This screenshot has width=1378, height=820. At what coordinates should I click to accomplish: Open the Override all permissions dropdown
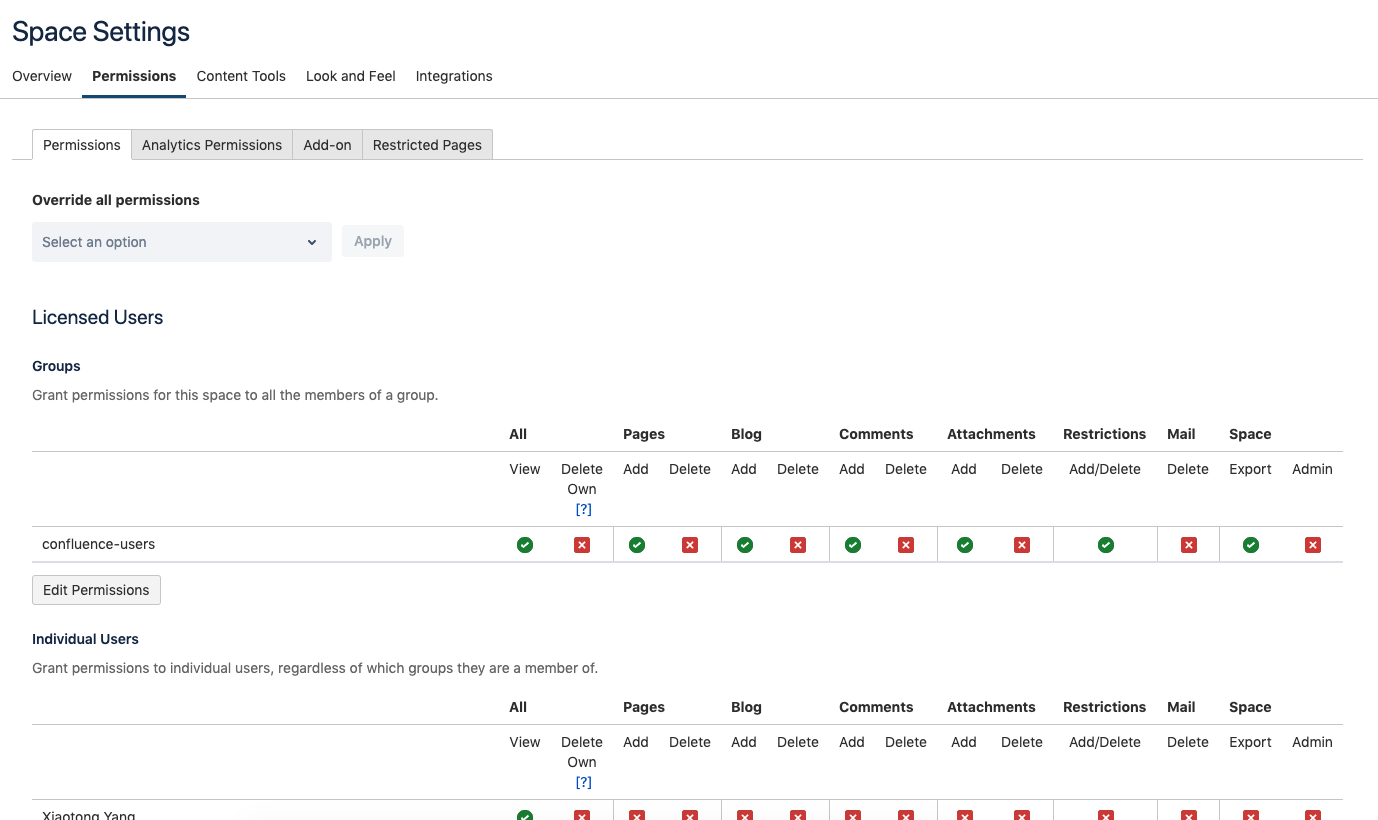[181, 242]
